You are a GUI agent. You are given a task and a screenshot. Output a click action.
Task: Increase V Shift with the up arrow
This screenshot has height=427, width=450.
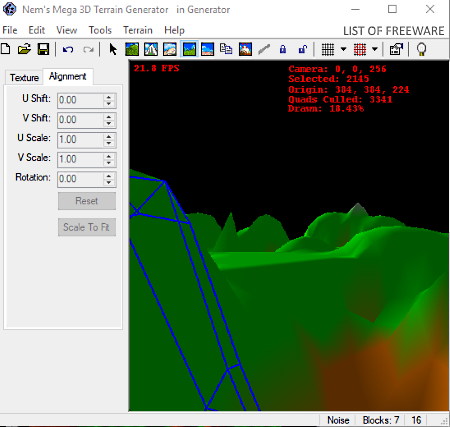click(x=109, y=117)
